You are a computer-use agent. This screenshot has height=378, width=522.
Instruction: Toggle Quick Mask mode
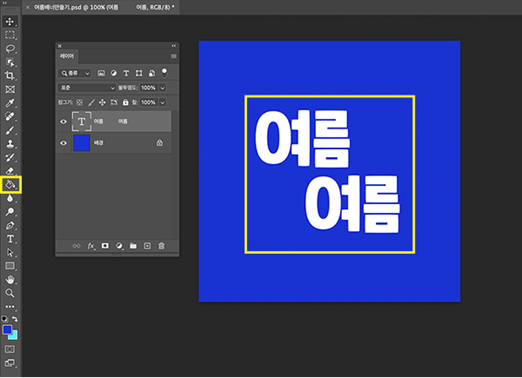[x=10, y=349]
